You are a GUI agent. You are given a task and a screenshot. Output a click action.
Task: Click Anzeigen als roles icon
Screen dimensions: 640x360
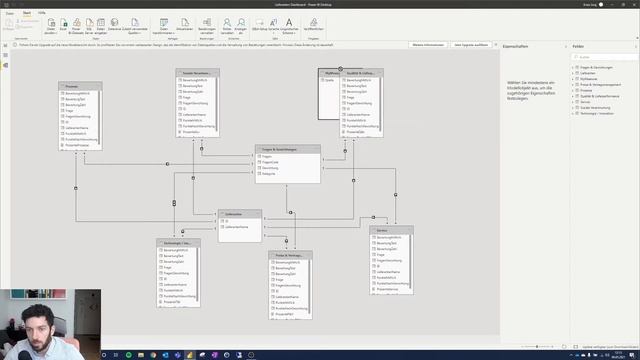click(x=241, y=25)
